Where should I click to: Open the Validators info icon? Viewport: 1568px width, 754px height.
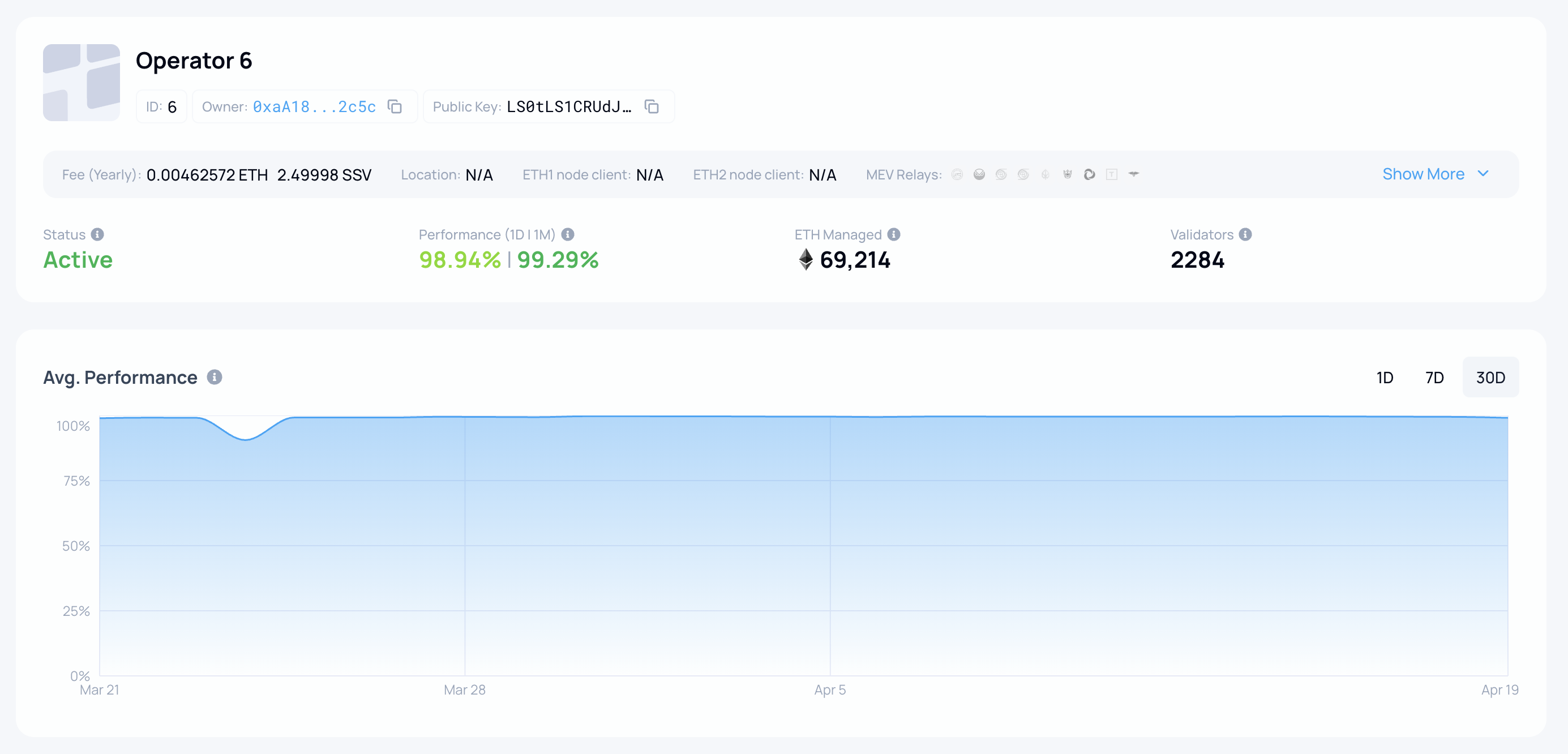pos(1245,234)
